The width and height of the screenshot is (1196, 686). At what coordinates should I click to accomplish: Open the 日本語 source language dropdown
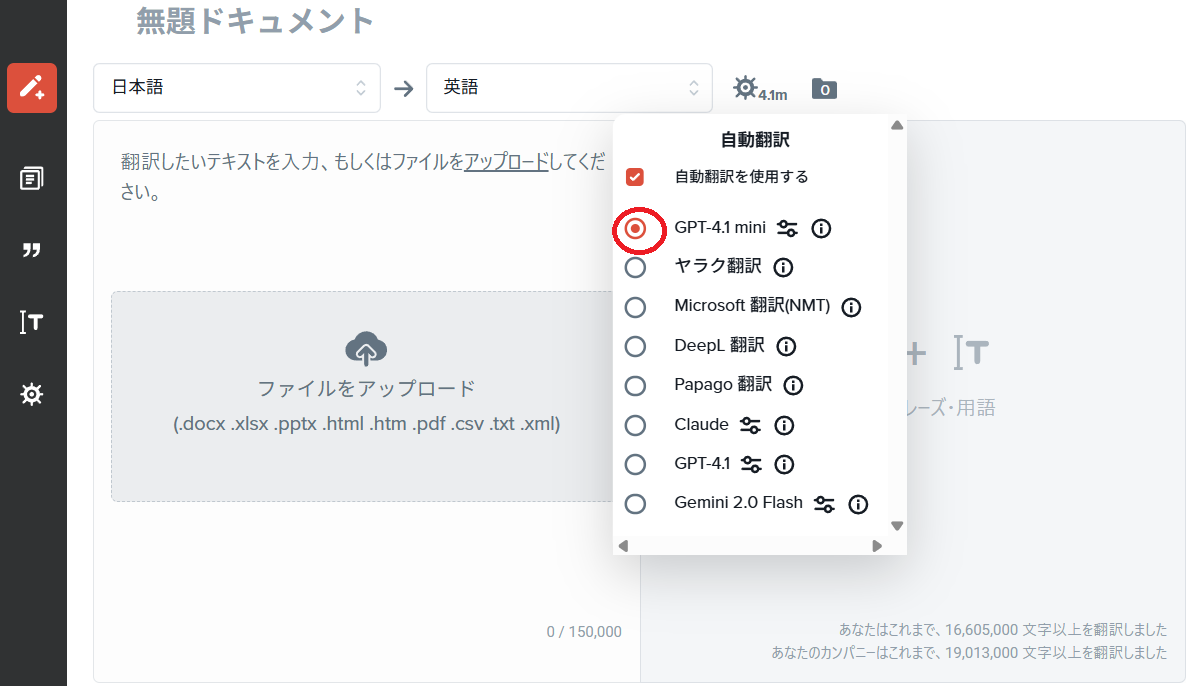click(x=237, y=88)
